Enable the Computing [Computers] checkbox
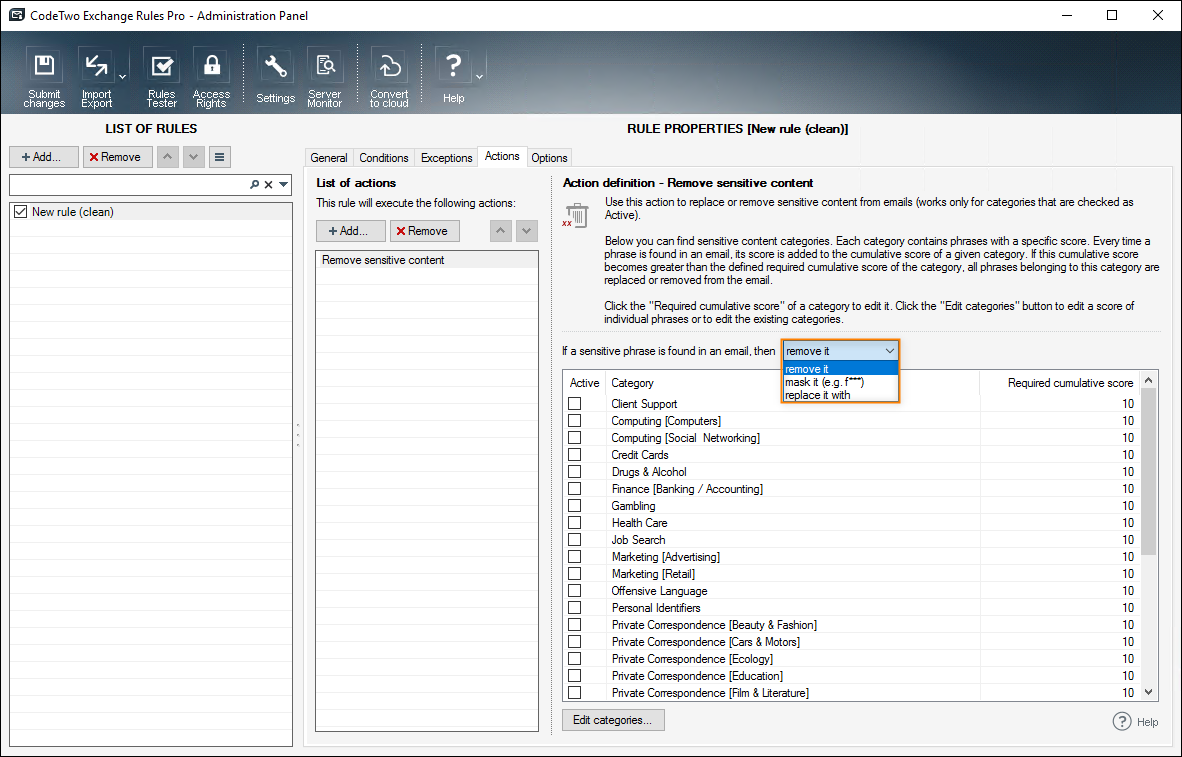Image resolution: width=1182 pixels, height=757 pixels. coord(575,421)
